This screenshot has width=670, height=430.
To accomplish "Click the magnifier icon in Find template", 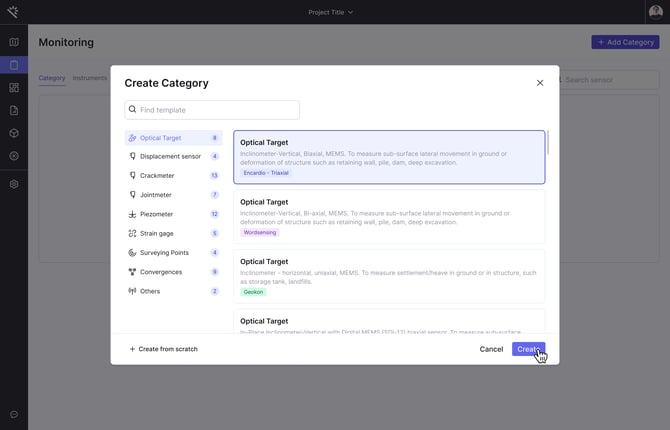I will pos(132,109).
